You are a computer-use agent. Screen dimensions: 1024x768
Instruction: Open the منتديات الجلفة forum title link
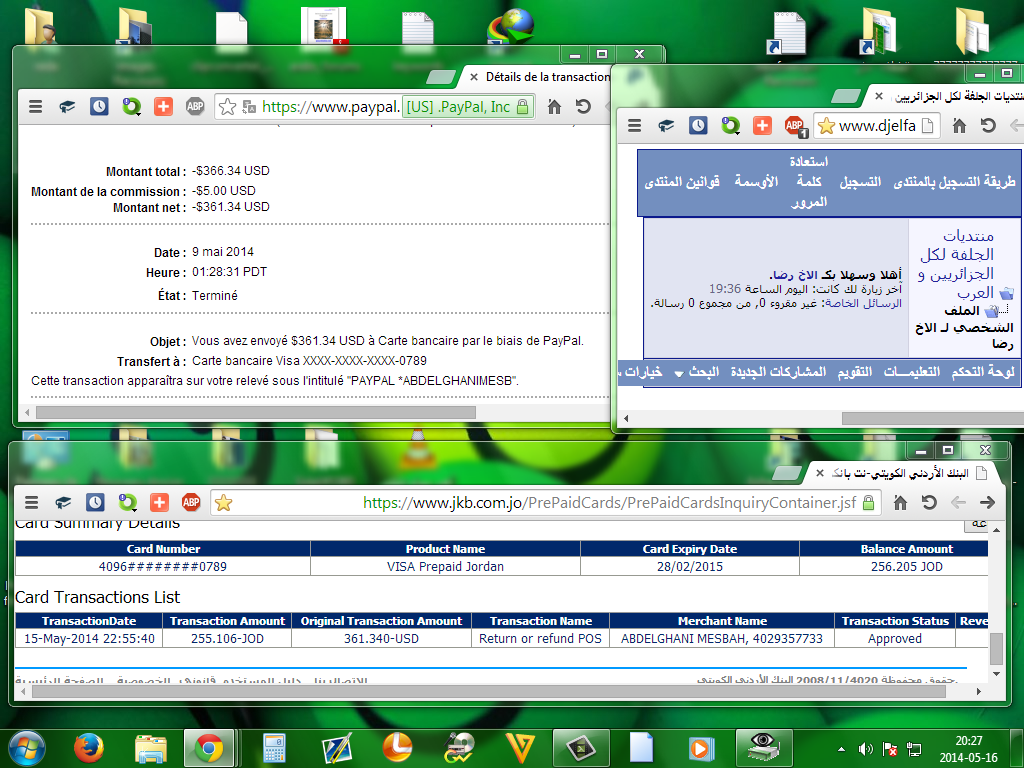[x=957, y=264]
